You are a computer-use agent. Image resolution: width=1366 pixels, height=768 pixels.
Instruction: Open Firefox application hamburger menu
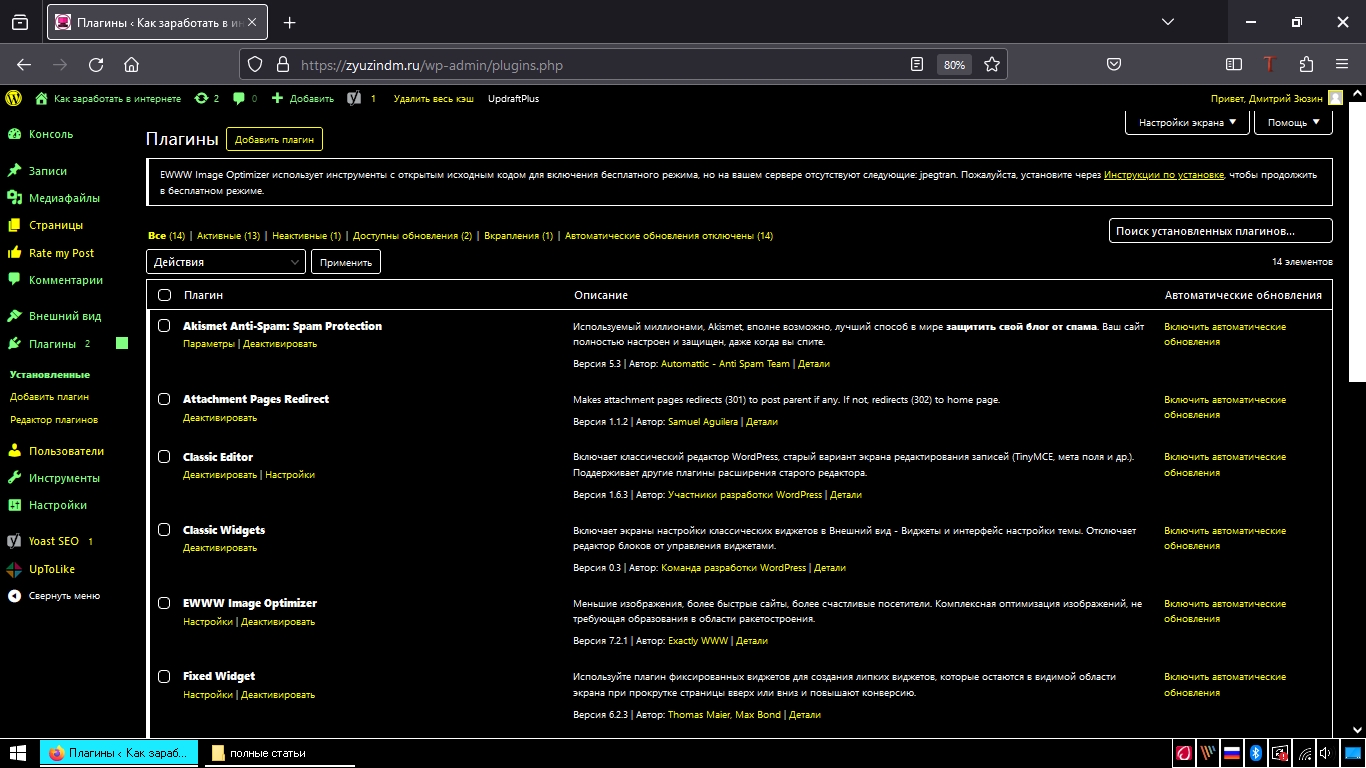(1342, 64)
